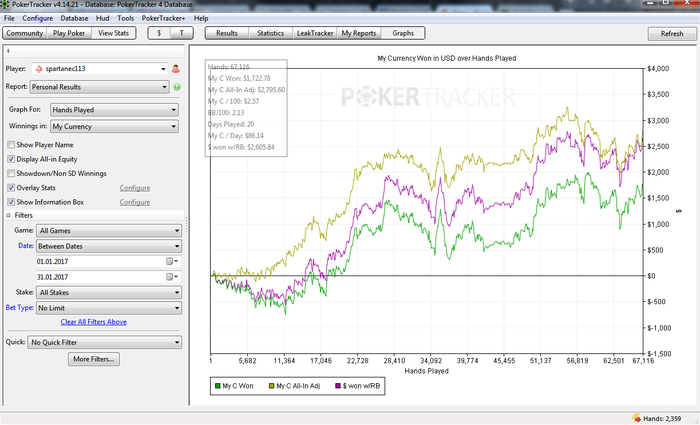Click Configure link next to Overlay Stats
Screen dimensions: 700x425
135,188
